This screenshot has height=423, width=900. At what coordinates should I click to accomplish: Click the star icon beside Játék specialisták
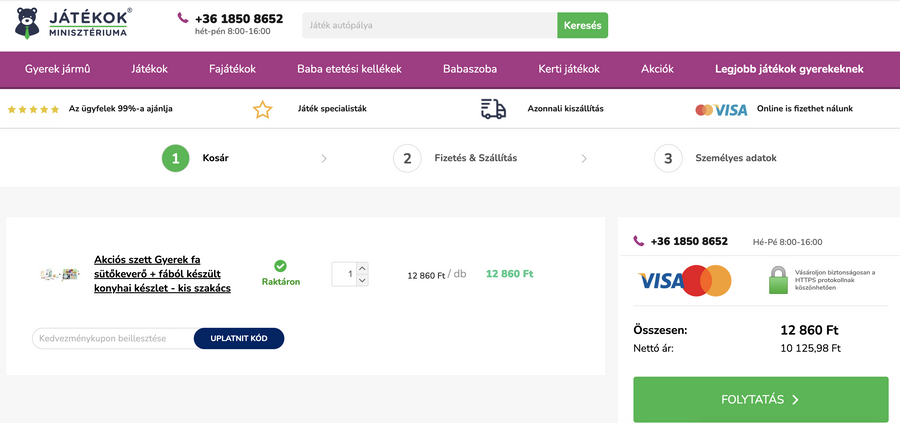pyautogui.click(x=262, y=109)
